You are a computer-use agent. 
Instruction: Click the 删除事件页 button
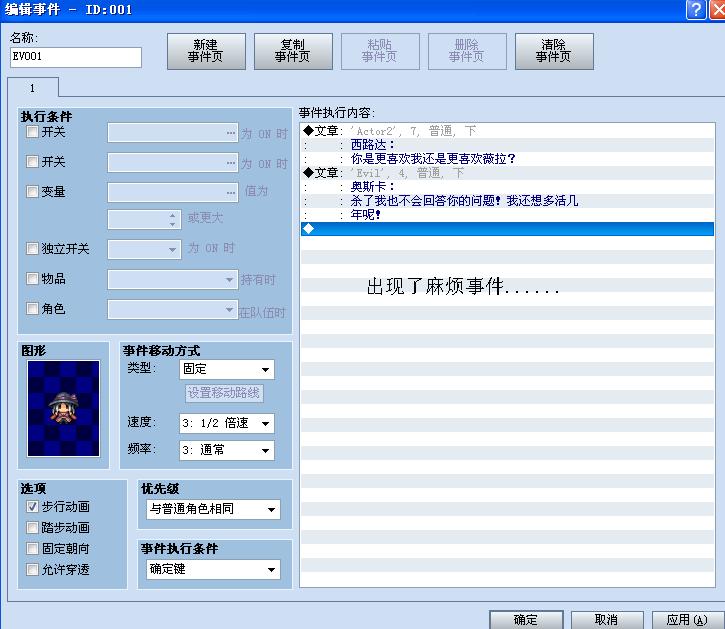point(467,51)
